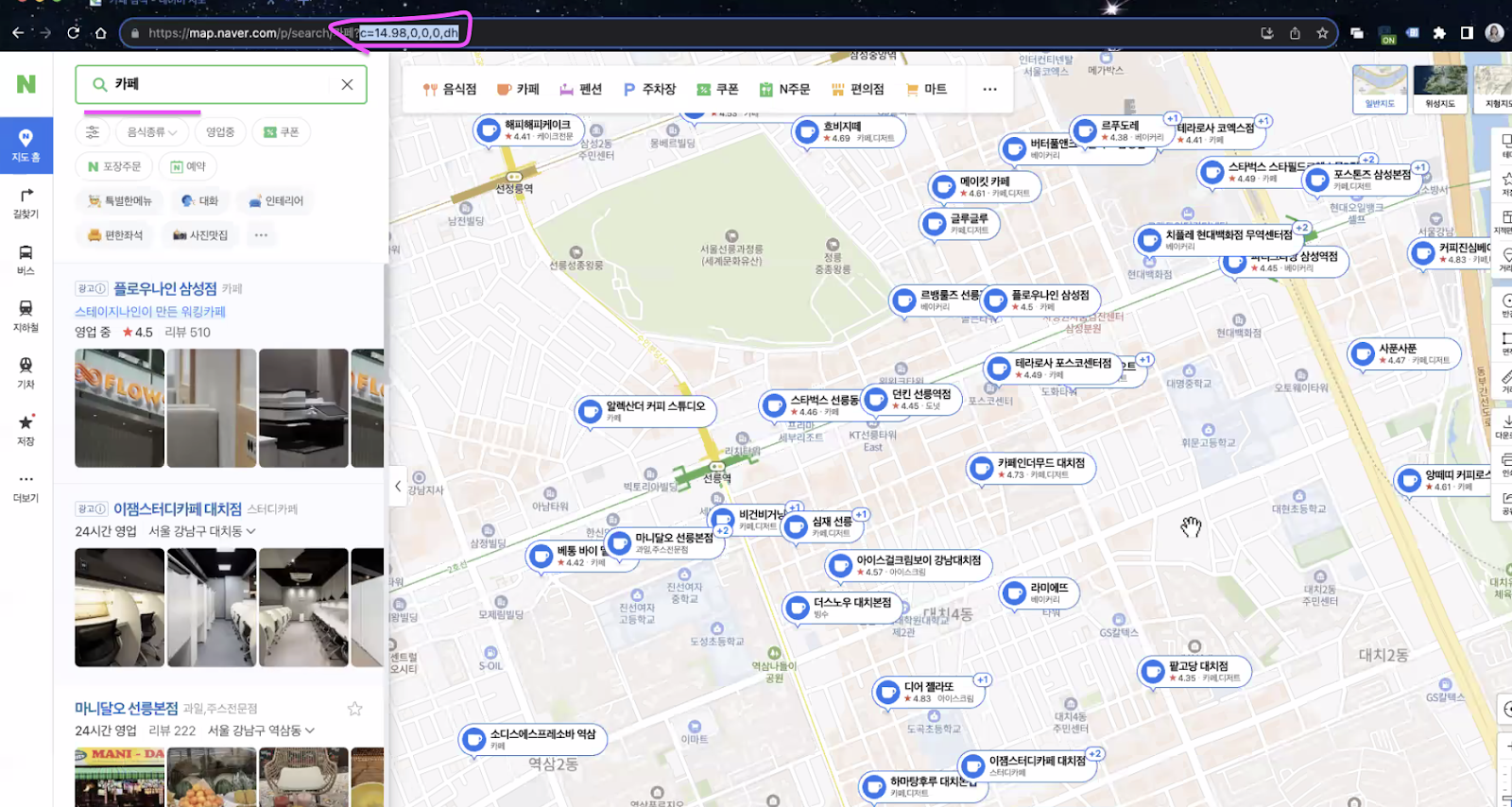
Task: Select the 주차장 category tab
Action: click(x=649, y=89)
